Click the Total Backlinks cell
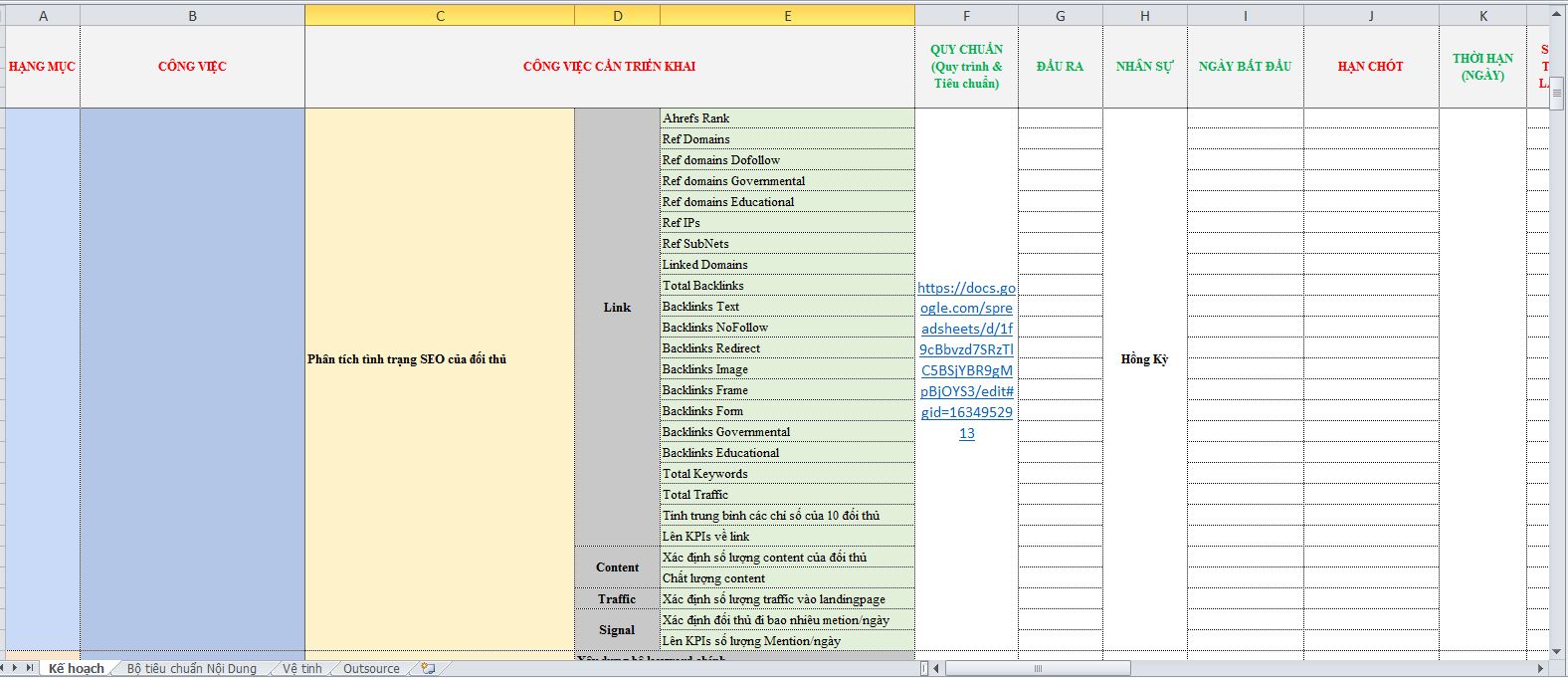Viewport: 1568px width, 678px height. [786, 286]
